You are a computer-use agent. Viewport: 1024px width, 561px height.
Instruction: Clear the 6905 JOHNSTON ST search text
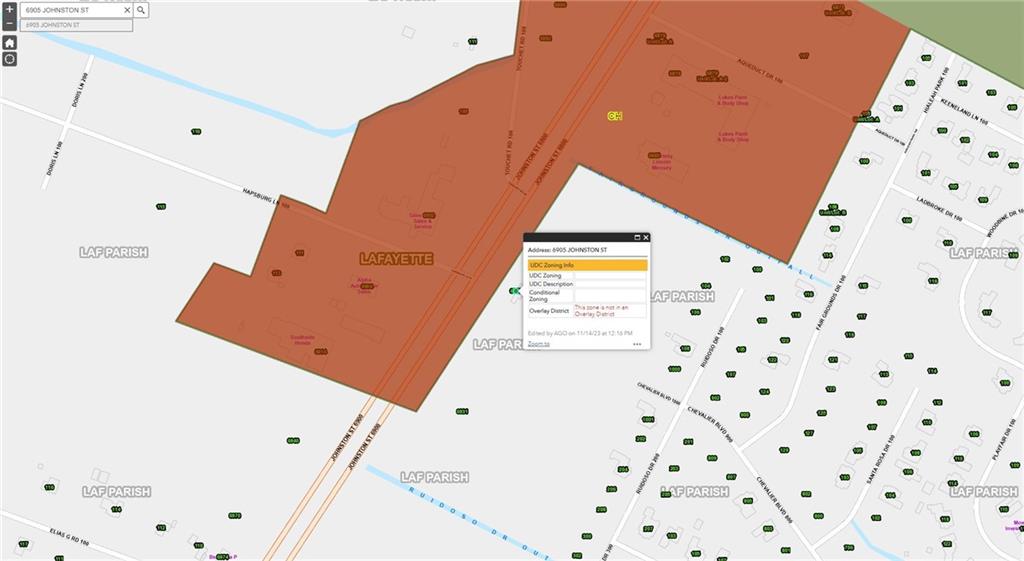[127, 10]
